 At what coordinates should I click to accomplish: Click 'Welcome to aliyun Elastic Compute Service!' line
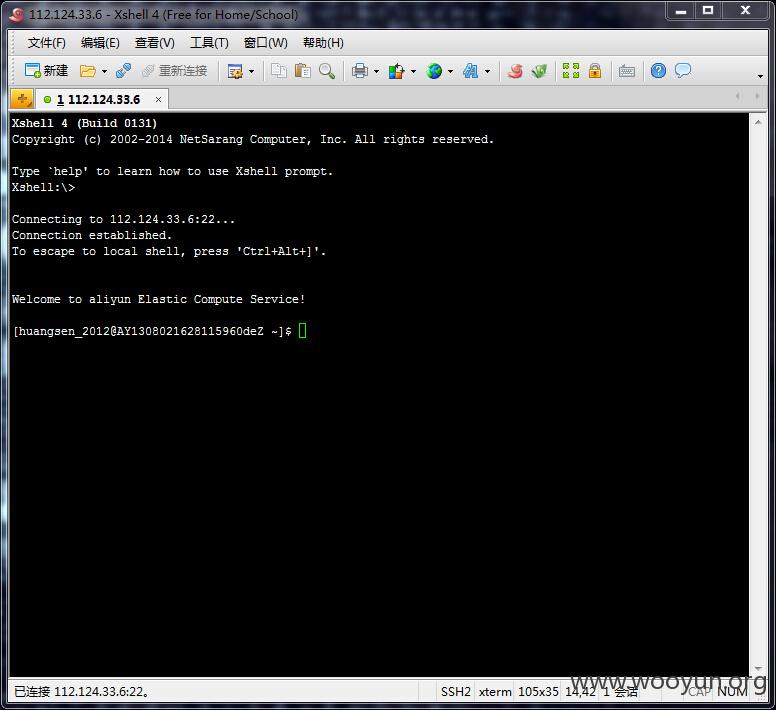point(158,299)
